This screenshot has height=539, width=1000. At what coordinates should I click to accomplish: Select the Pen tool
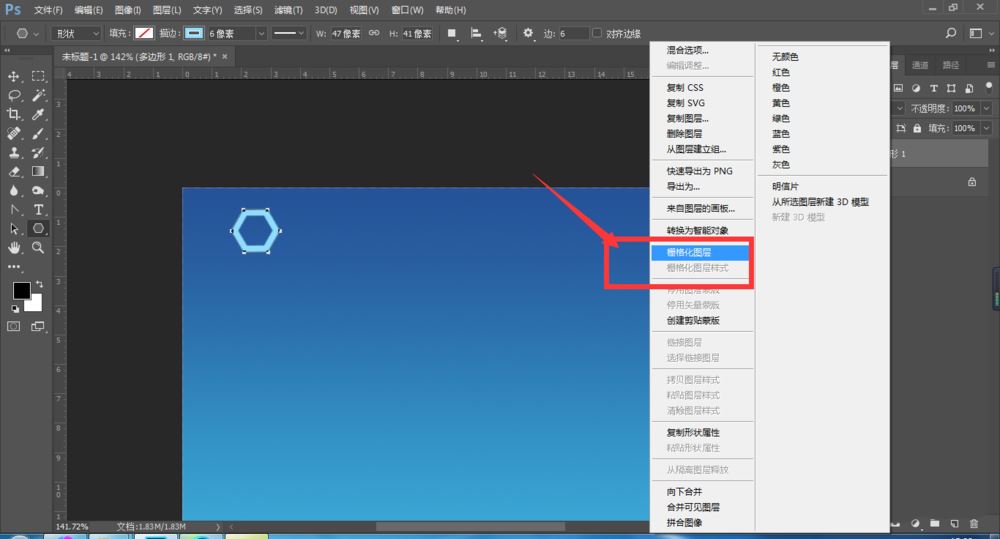(x=13, y=209)
